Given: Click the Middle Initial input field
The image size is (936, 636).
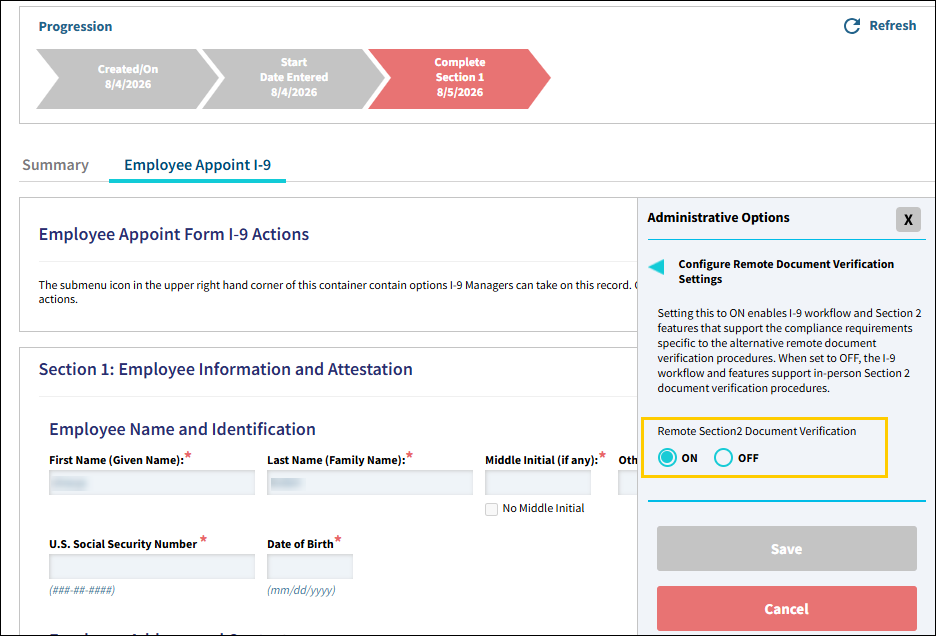Looking at the screenshot, I should point(538,483).
